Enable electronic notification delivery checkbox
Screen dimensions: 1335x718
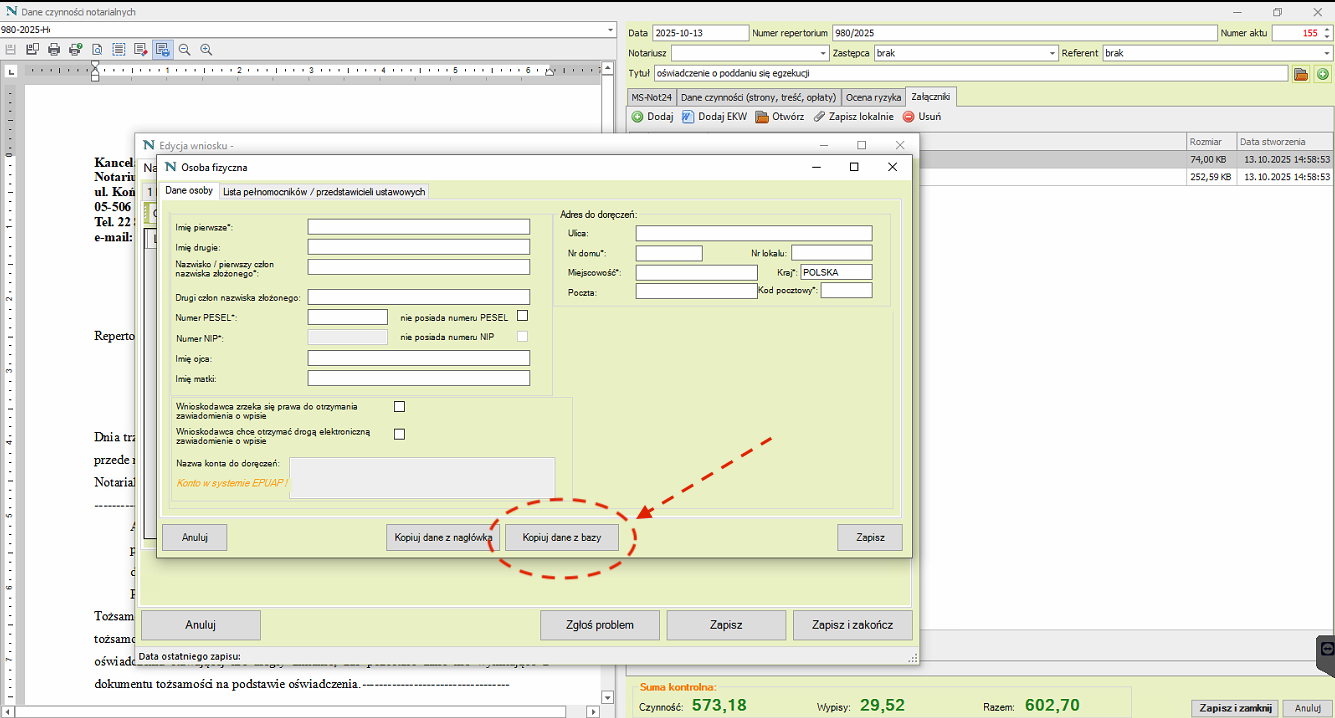399,434
